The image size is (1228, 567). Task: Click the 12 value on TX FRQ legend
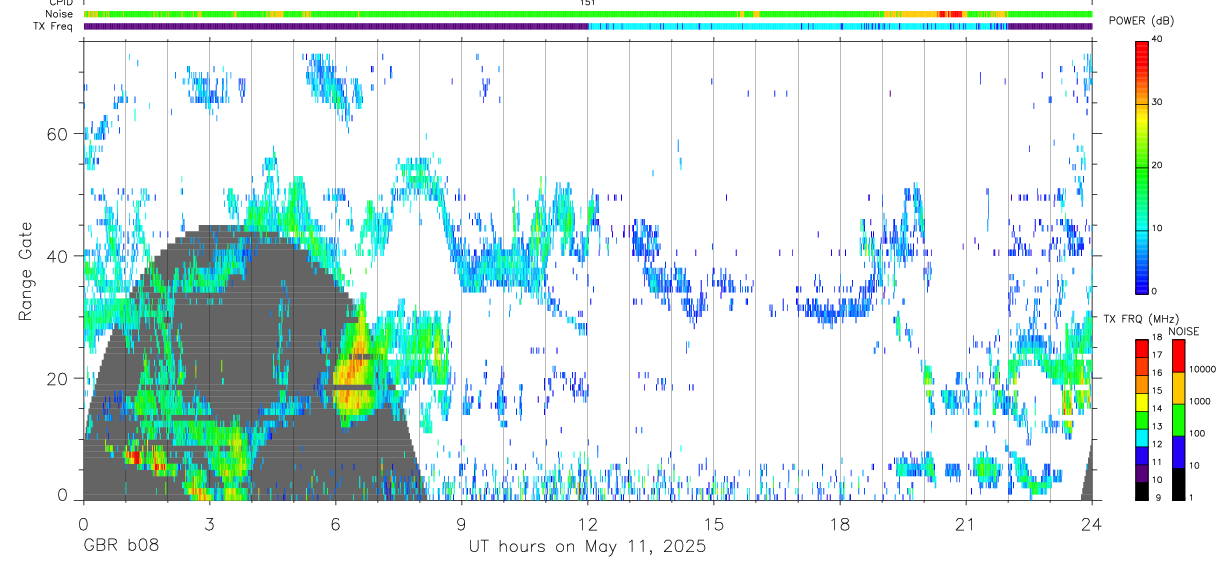click(x=1157, y=444)
